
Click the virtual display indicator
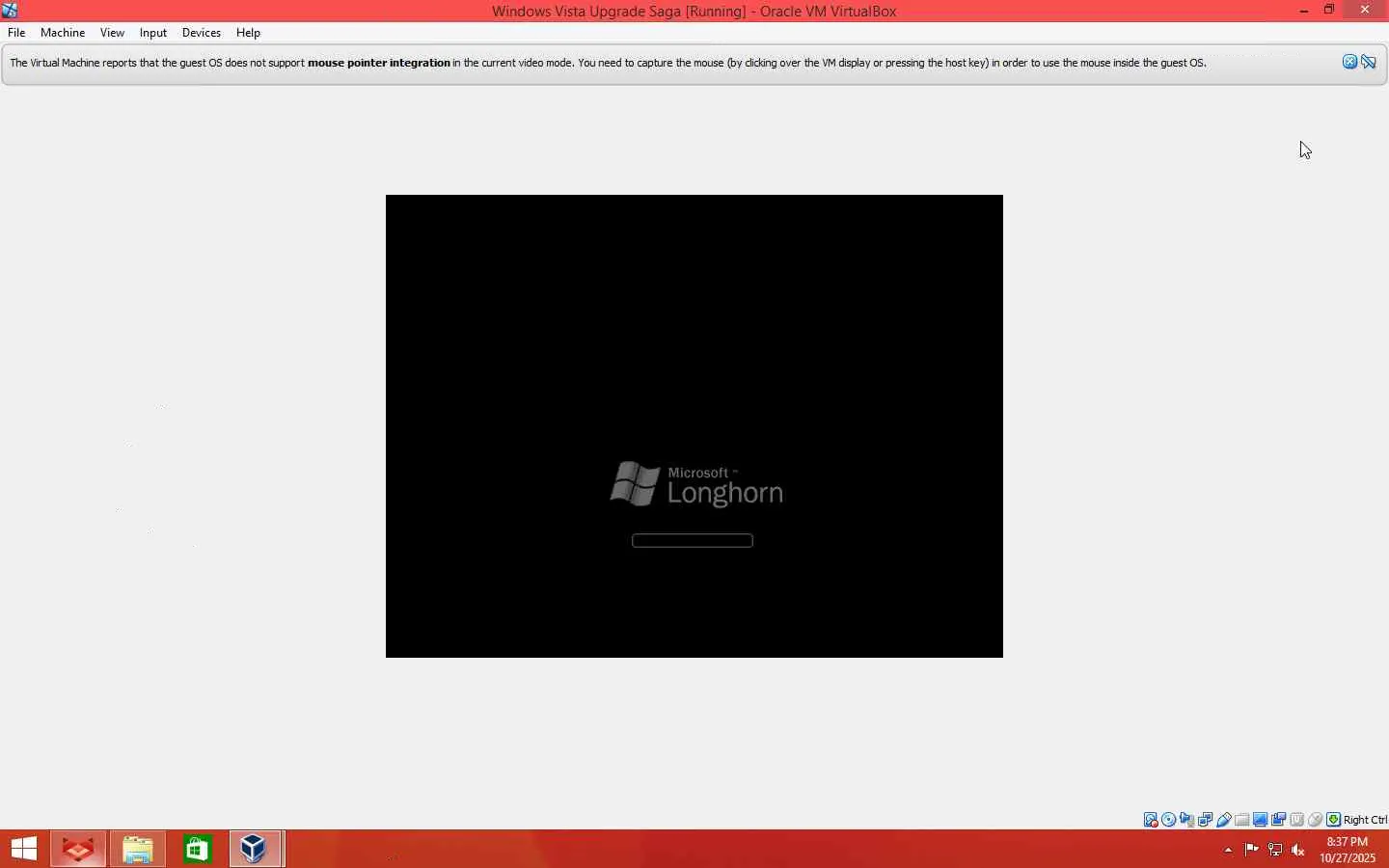pyautogui.click(x=1261, y=820)
